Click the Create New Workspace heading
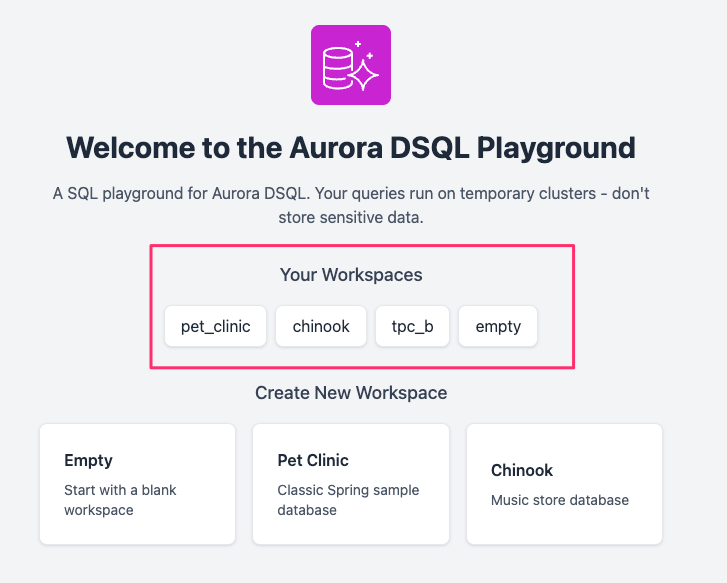 click(x=351, y=393)
